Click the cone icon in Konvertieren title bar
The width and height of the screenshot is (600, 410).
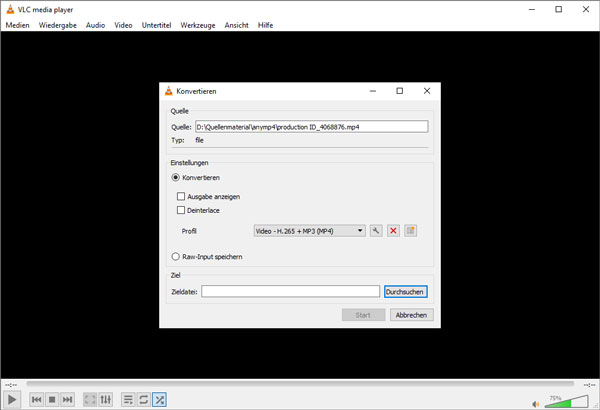pos(168,91)
